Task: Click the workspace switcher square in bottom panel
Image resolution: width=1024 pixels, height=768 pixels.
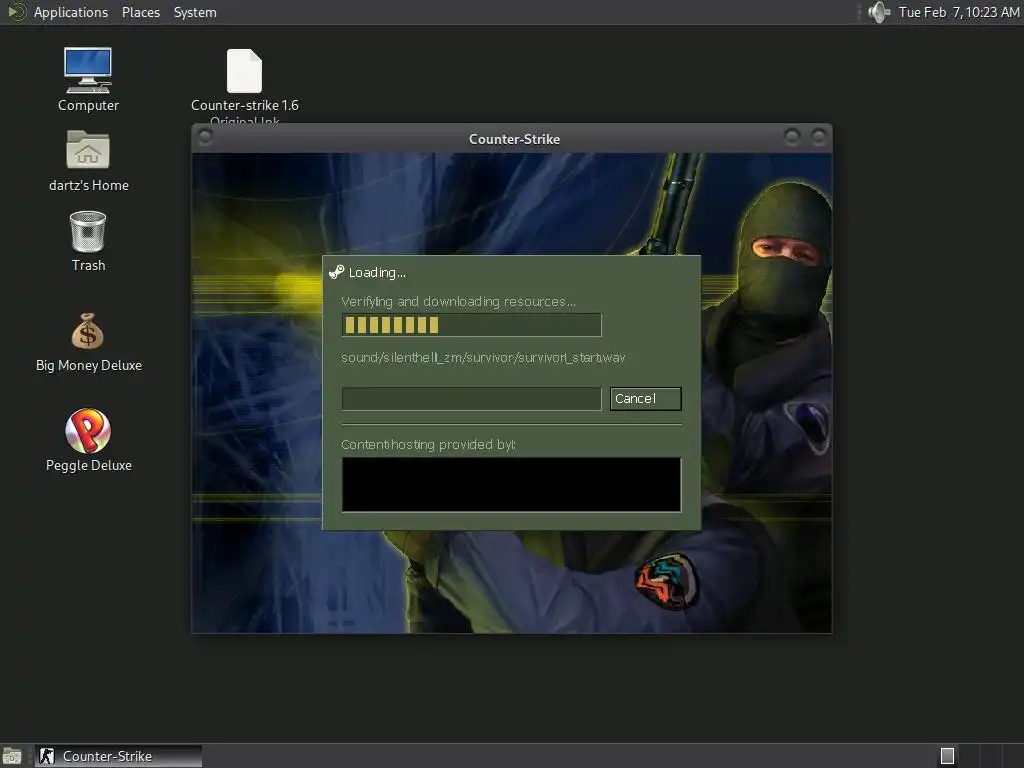Action: [947, 756]
